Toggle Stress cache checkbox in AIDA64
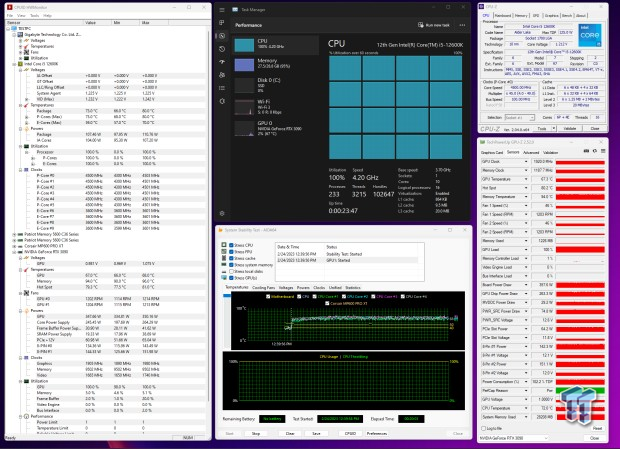The image size is (620, 449). pos(231,258)
